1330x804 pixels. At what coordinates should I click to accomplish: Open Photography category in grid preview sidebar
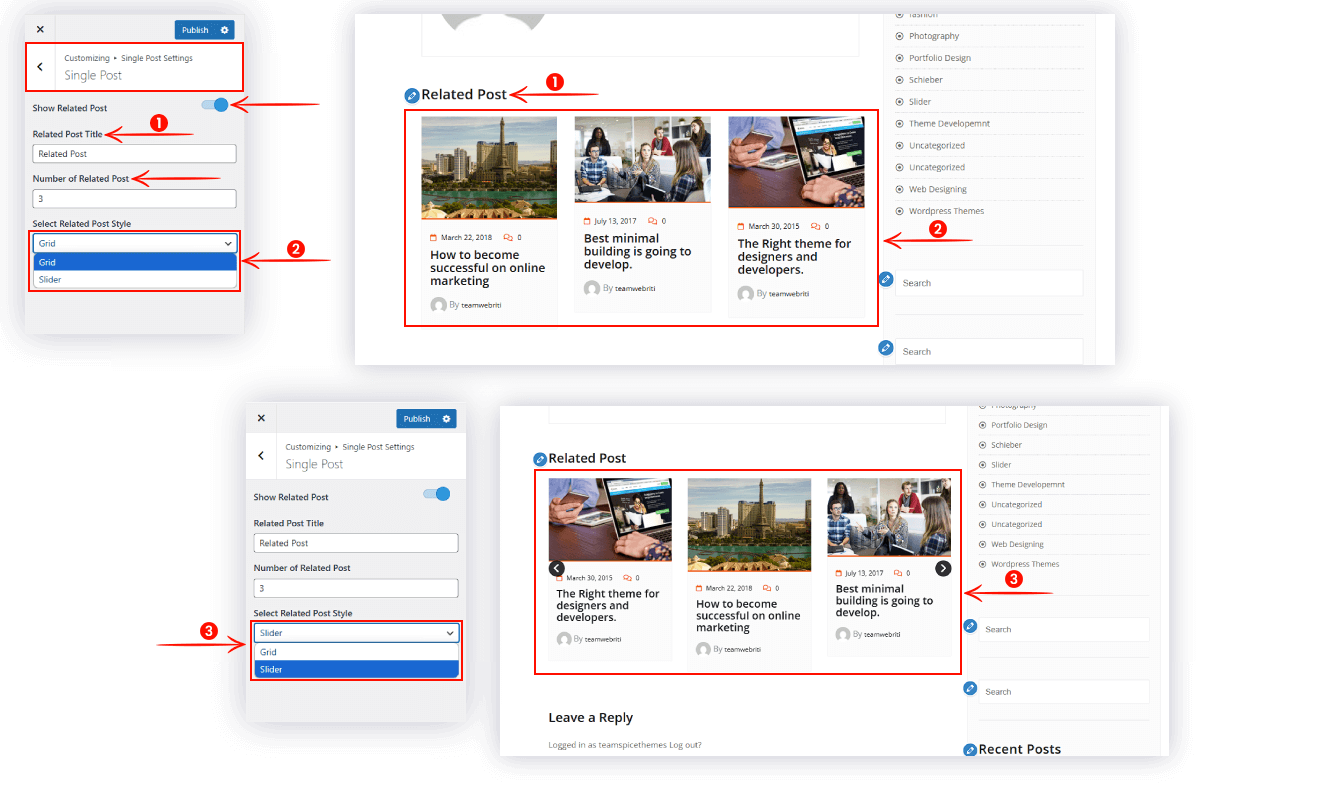tap(934, 36)
